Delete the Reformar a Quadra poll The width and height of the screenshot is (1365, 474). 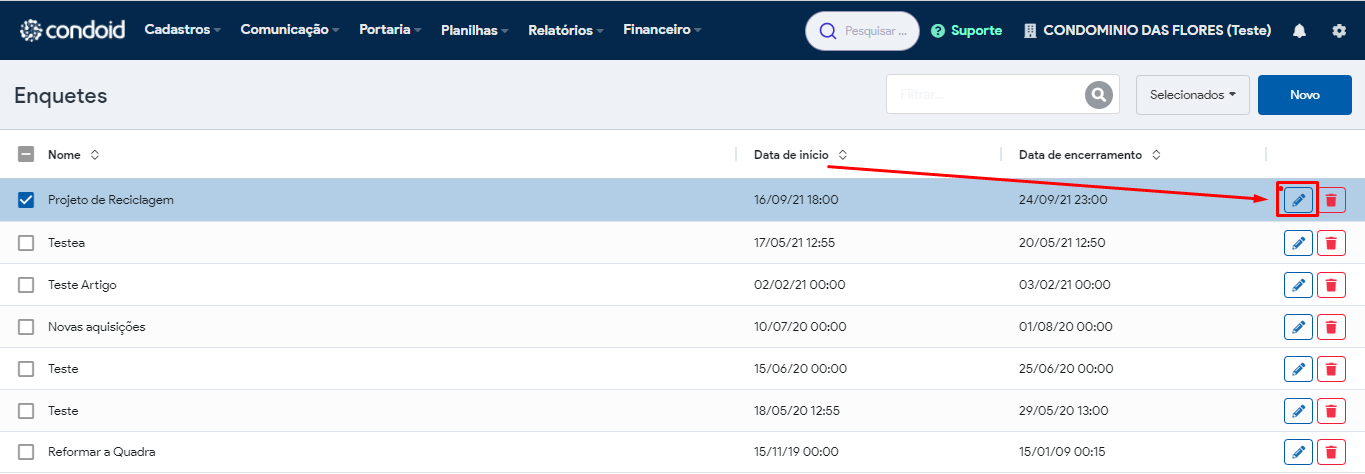coord(1331,452)
